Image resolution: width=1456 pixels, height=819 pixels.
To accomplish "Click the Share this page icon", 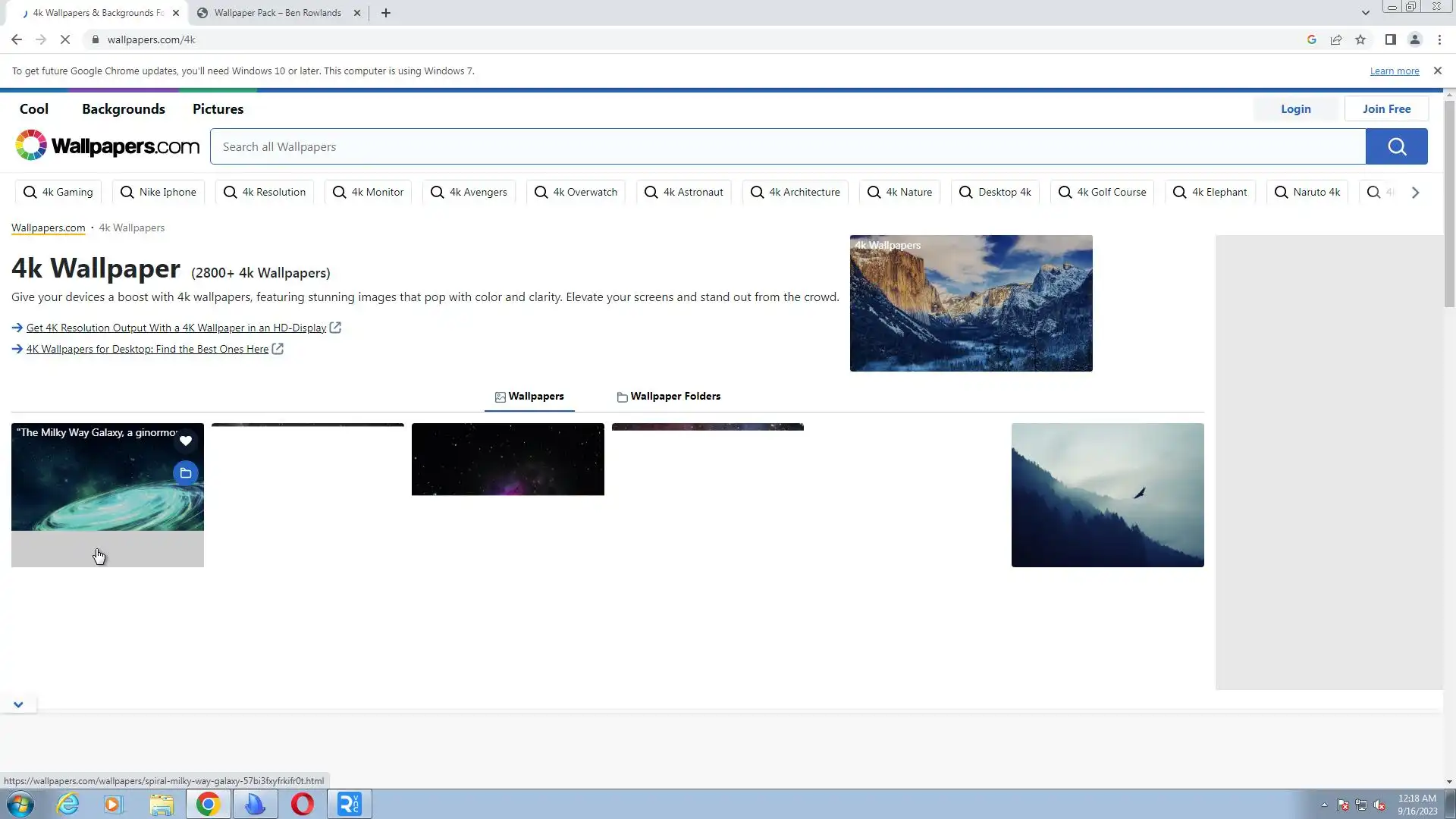I will [x=1336, y=39].
